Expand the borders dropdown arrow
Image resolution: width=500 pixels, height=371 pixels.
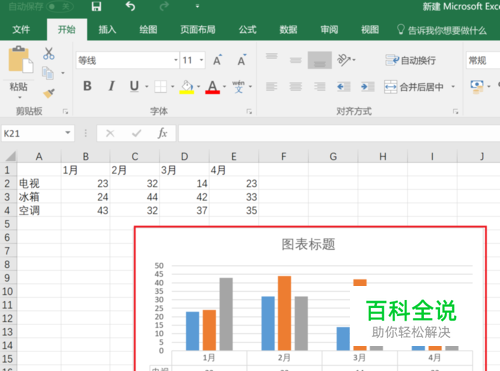tap(172, 86)
